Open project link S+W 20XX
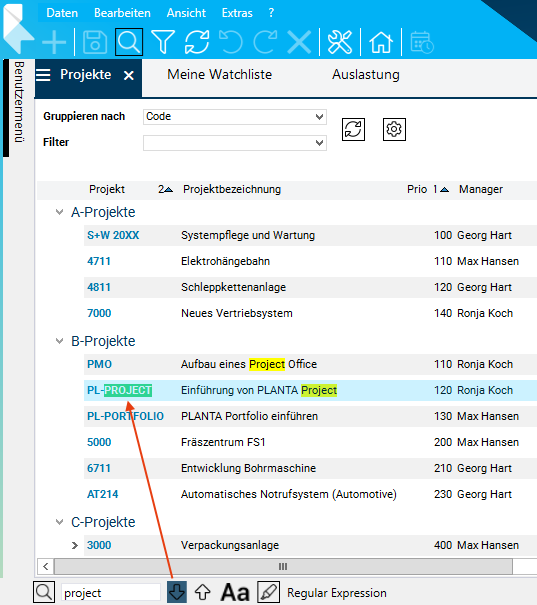The width and height of the screenshot is (537, 605). coord(113,235)
